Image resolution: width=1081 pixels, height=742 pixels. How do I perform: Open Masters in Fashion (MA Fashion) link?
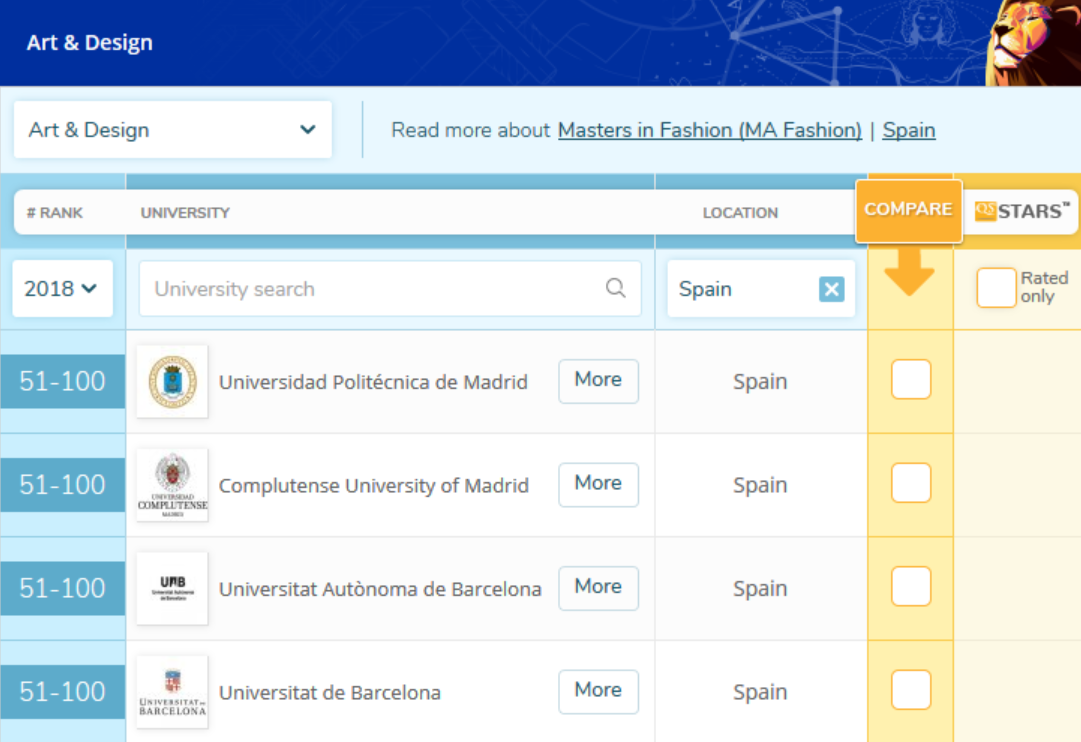[709, 130]
